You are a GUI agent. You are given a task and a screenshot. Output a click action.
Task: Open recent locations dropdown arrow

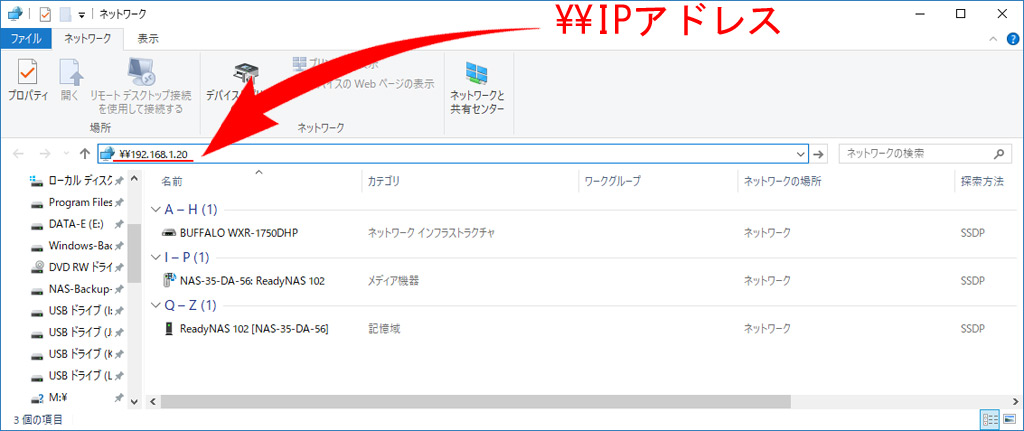point(65,154)
